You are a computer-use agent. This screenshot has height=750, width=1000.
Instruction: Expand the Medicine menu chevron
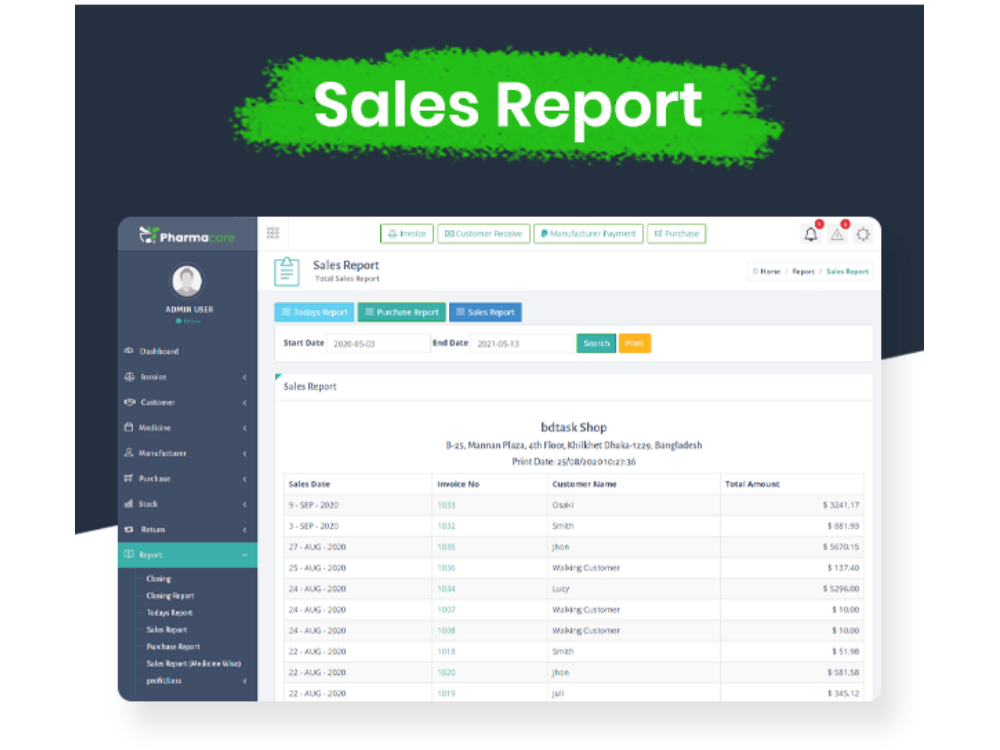245,428
